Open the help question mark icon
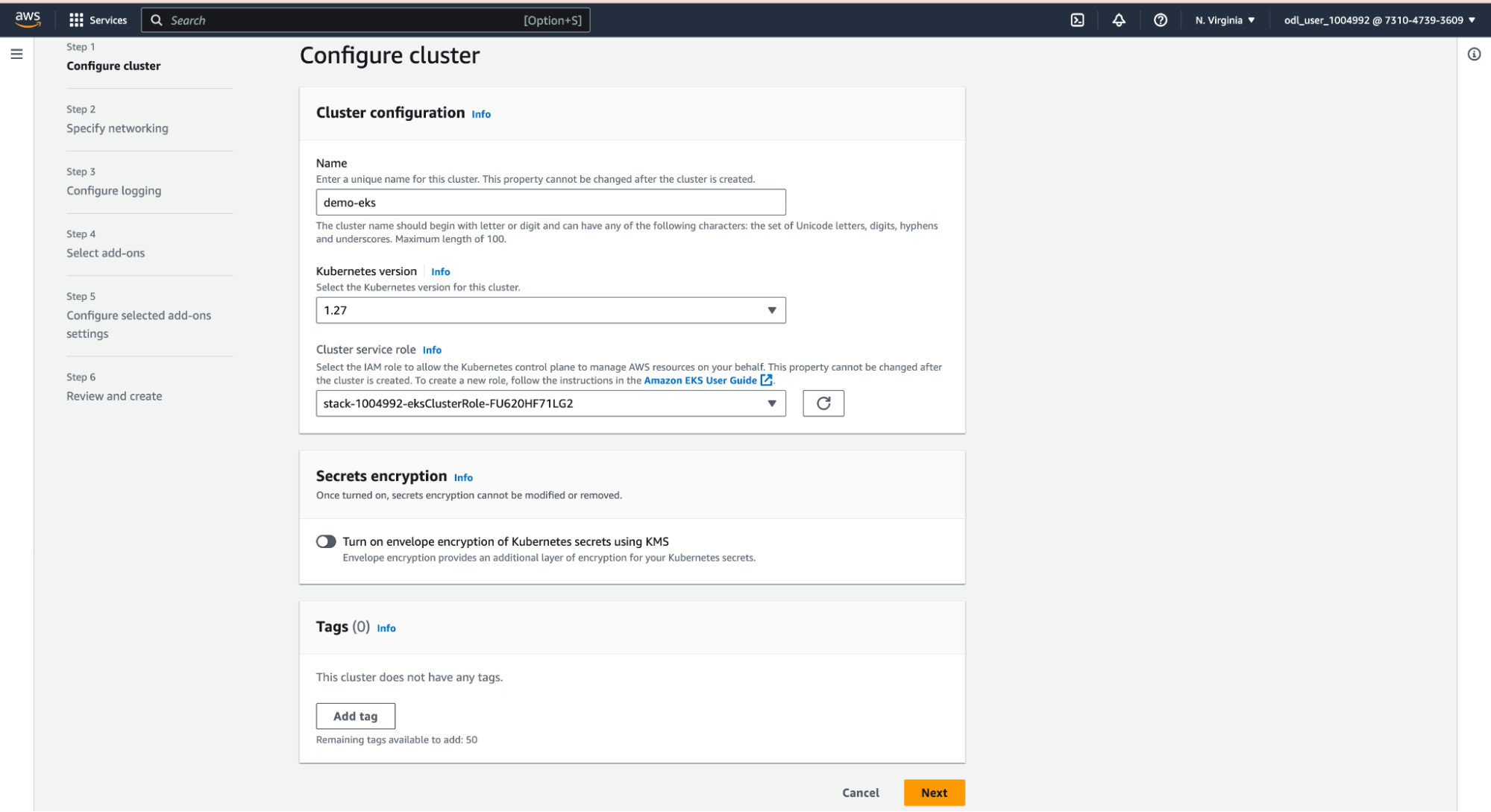 tap(1160, 20)
